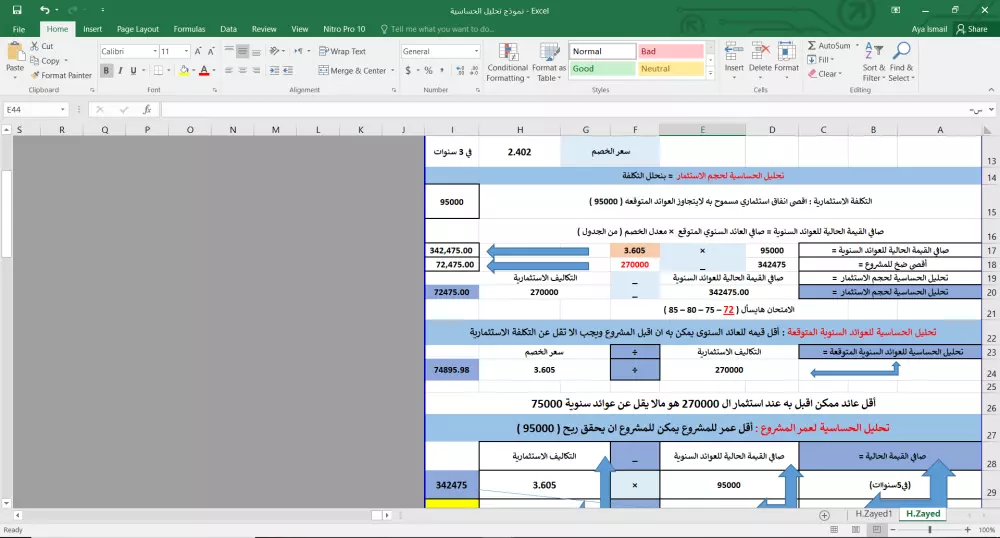Open Sort & Filter menu

874,62
